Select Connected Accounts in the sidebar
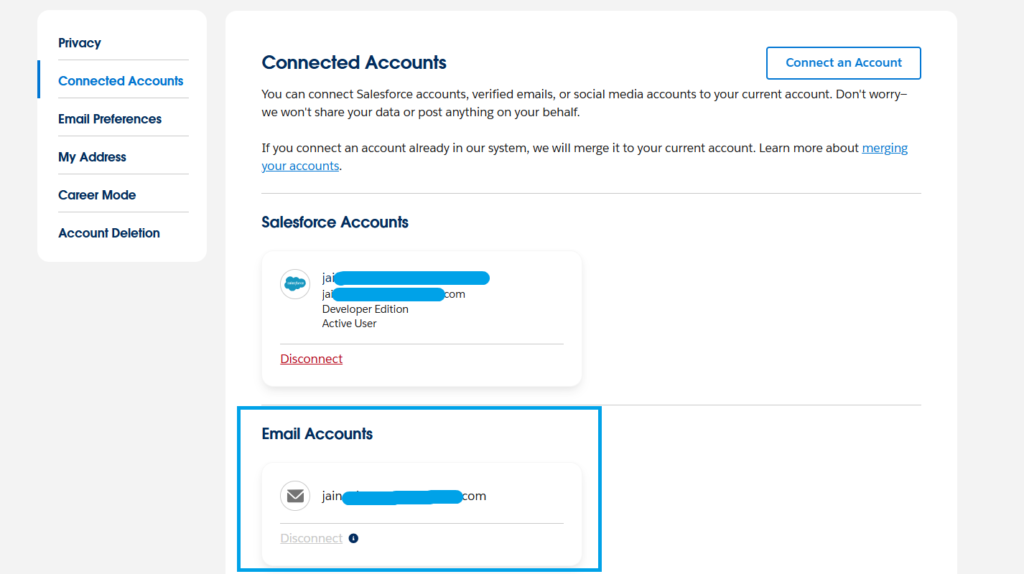The height and width of the screenshot is (574, 1024). click(x=121, y=81)
